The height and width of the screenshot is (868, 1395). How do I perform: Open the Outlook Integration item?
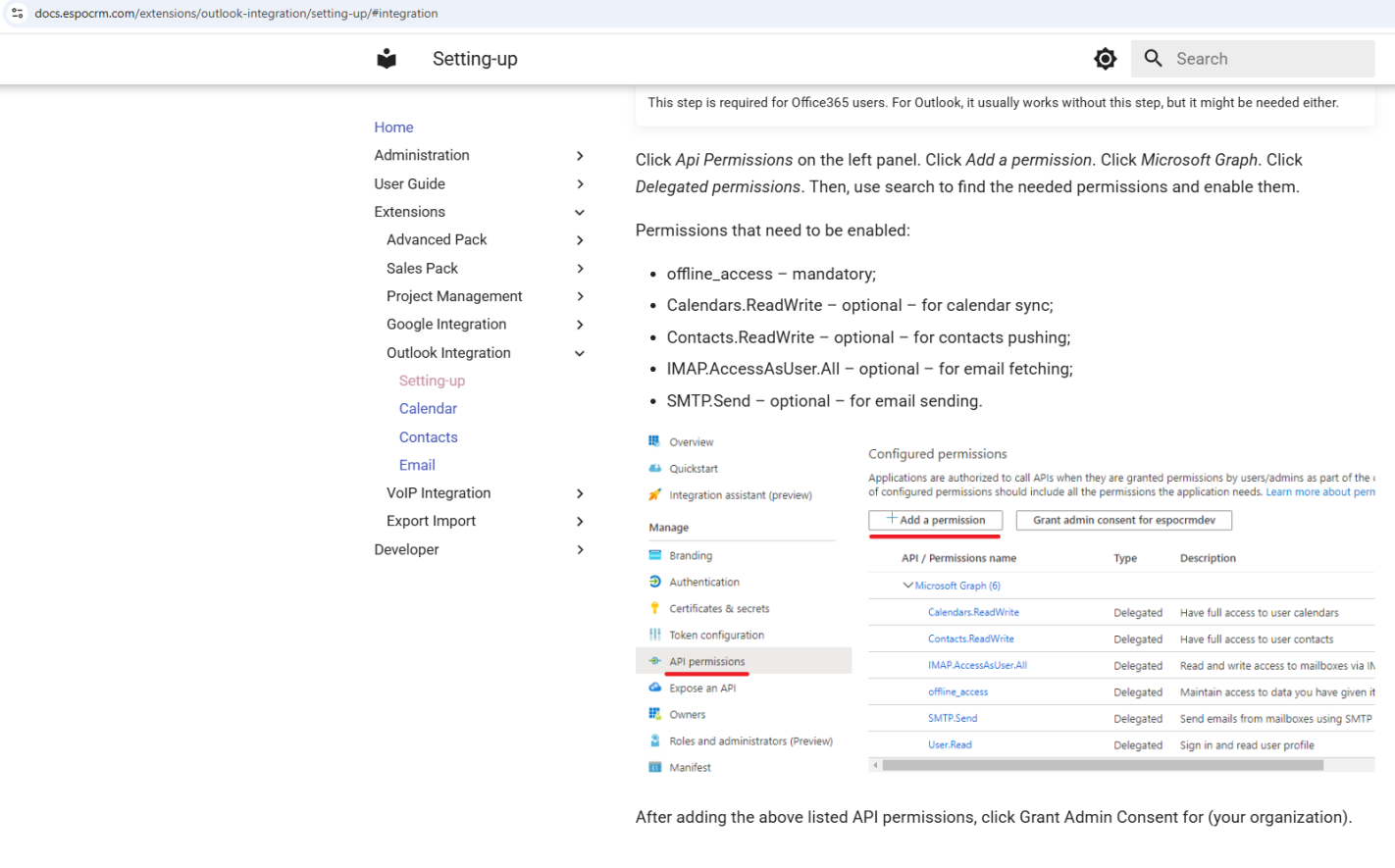coord(448,352)
